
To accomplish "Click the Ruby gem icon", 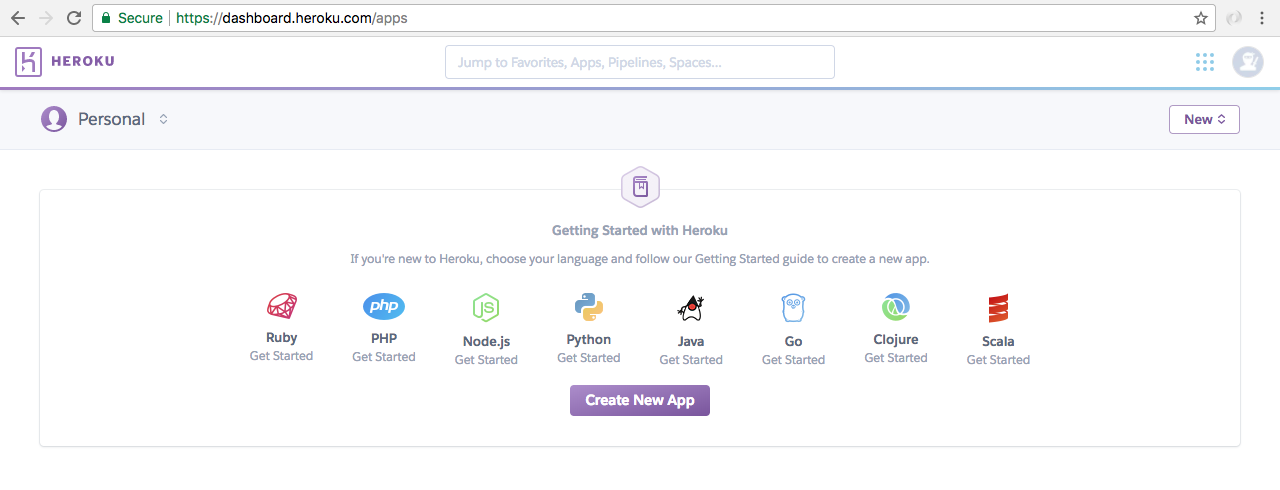I will pyautogui.click(x=281, y=307).
